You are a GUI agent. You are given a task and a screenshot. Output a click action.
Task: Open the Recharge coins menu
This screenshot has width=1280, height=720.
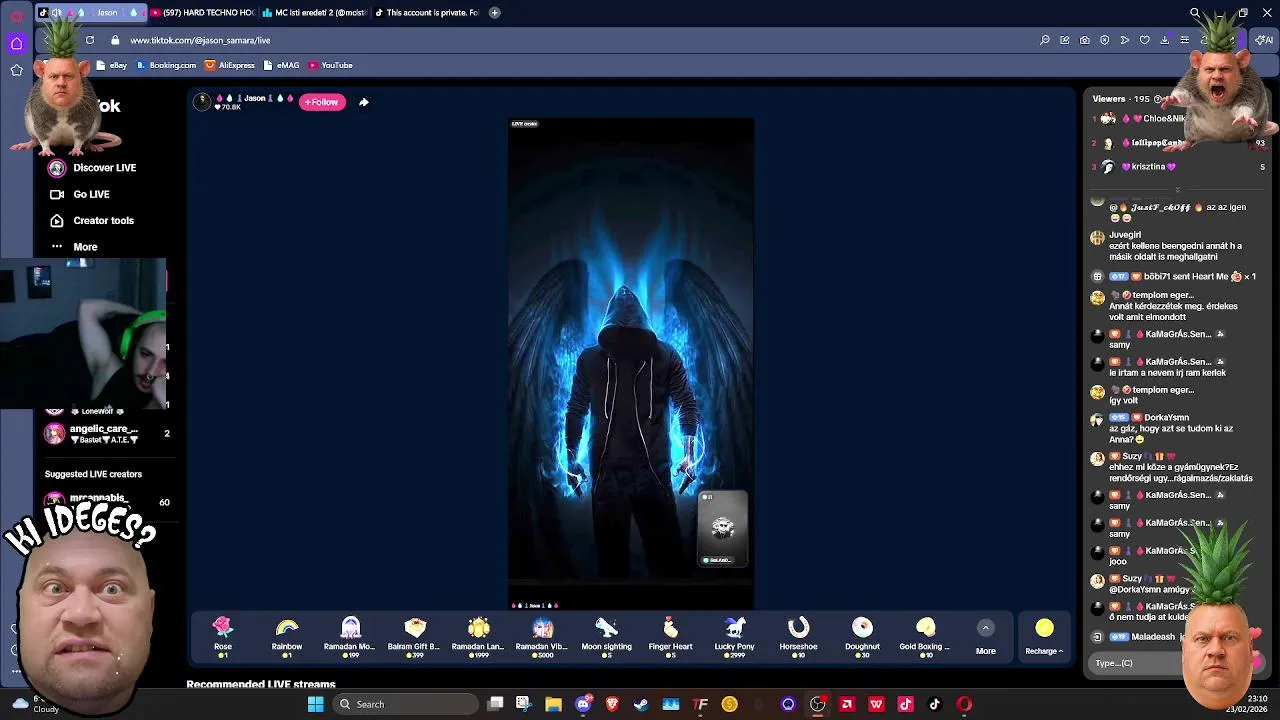tap(1044, 636)
